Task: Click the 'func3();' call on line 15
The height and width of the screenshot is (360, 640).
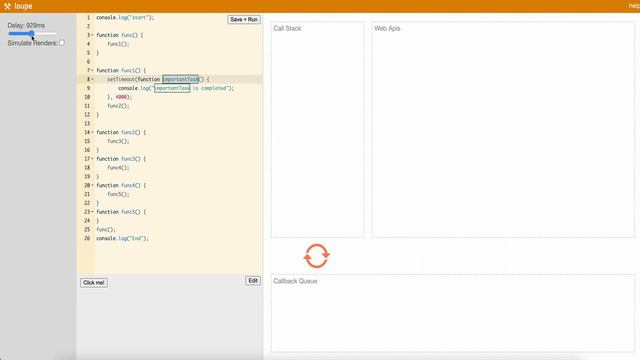Action: pyautogui.click(x=118, y=141)
